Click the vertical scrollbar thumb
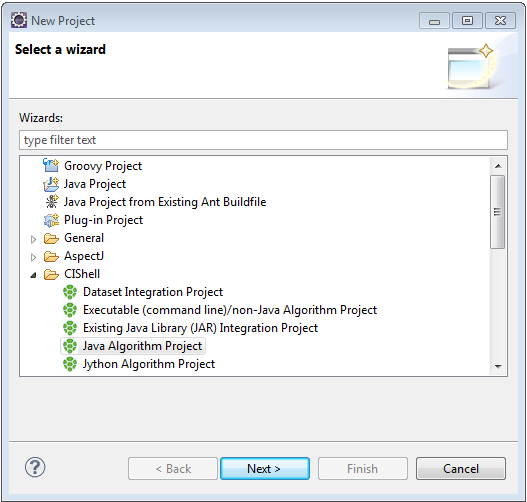527x502 pixels. pos(497,212)
